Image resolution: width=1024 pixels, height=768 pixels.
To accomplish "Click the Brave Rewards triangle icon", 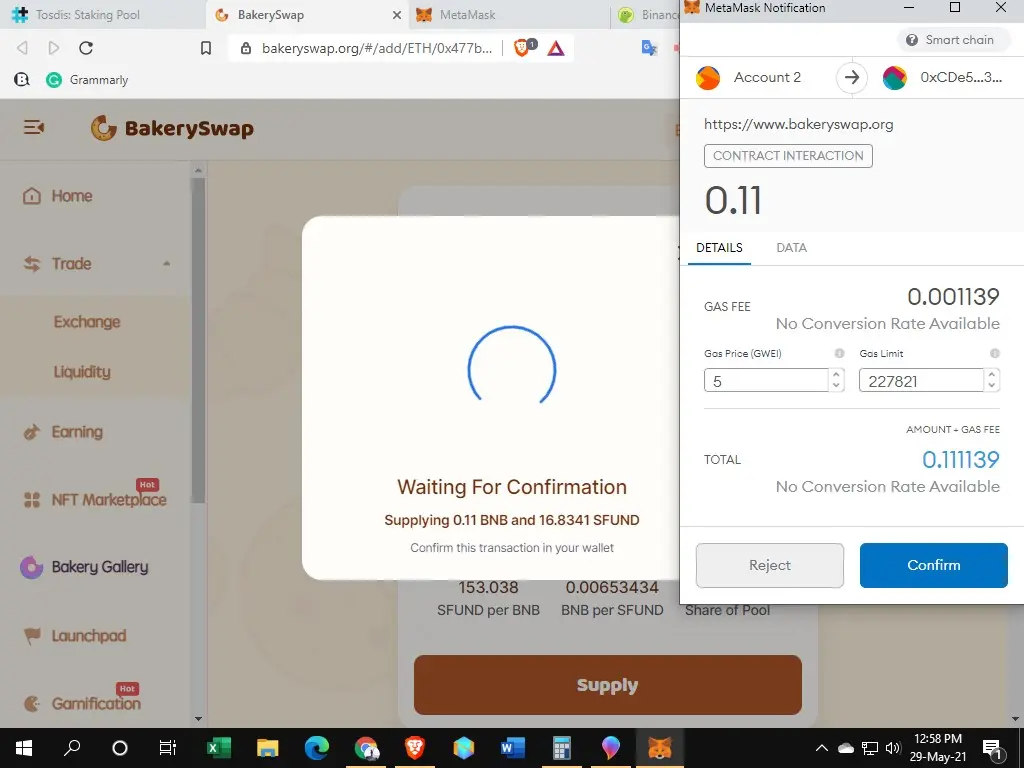I will tap(556, 48).
